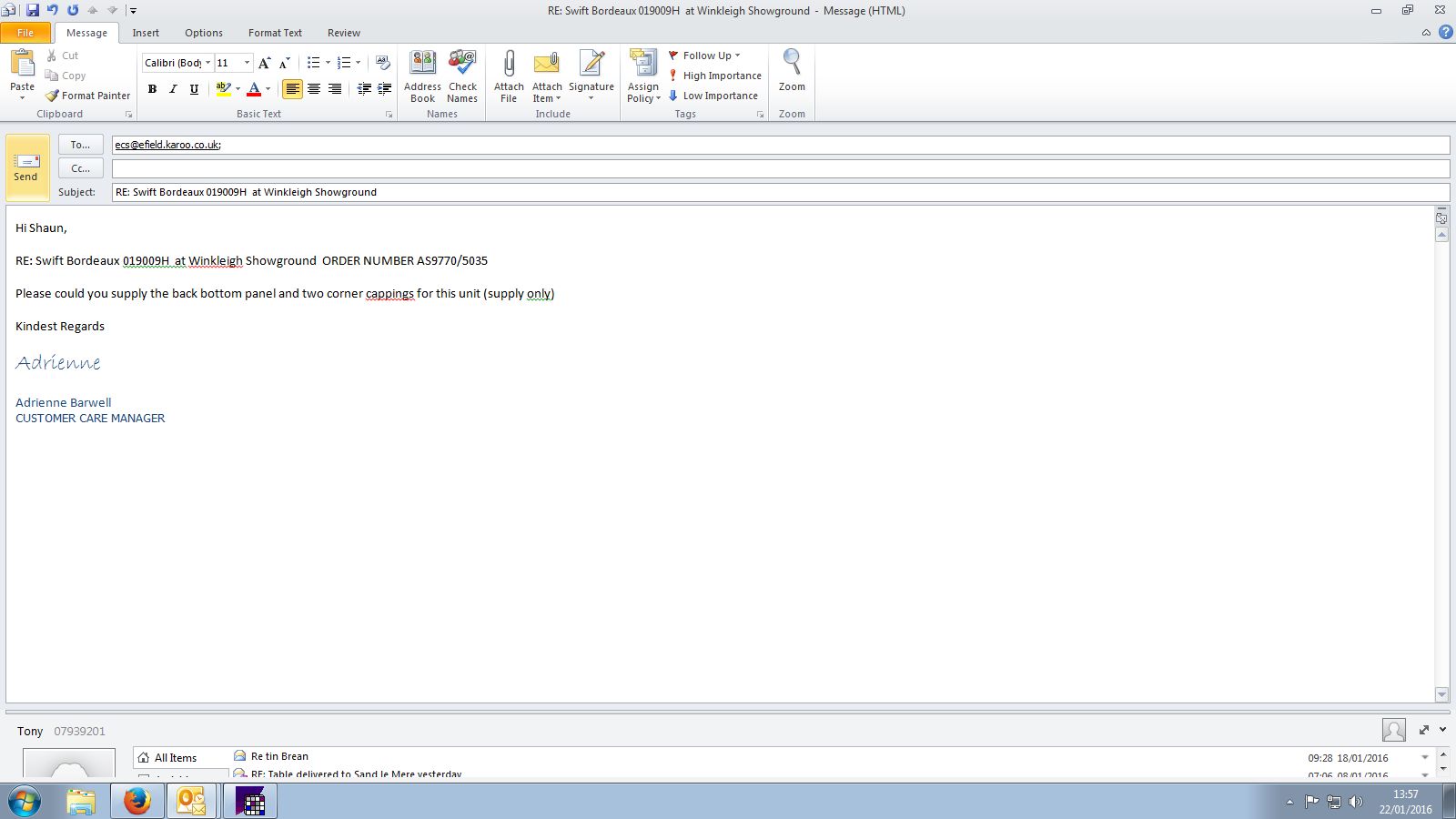Image resolution: width=1456 pixels, height=819 pixels.
Task: Shrink the font size
Action: pyautogui.click(x=284, y=63)
